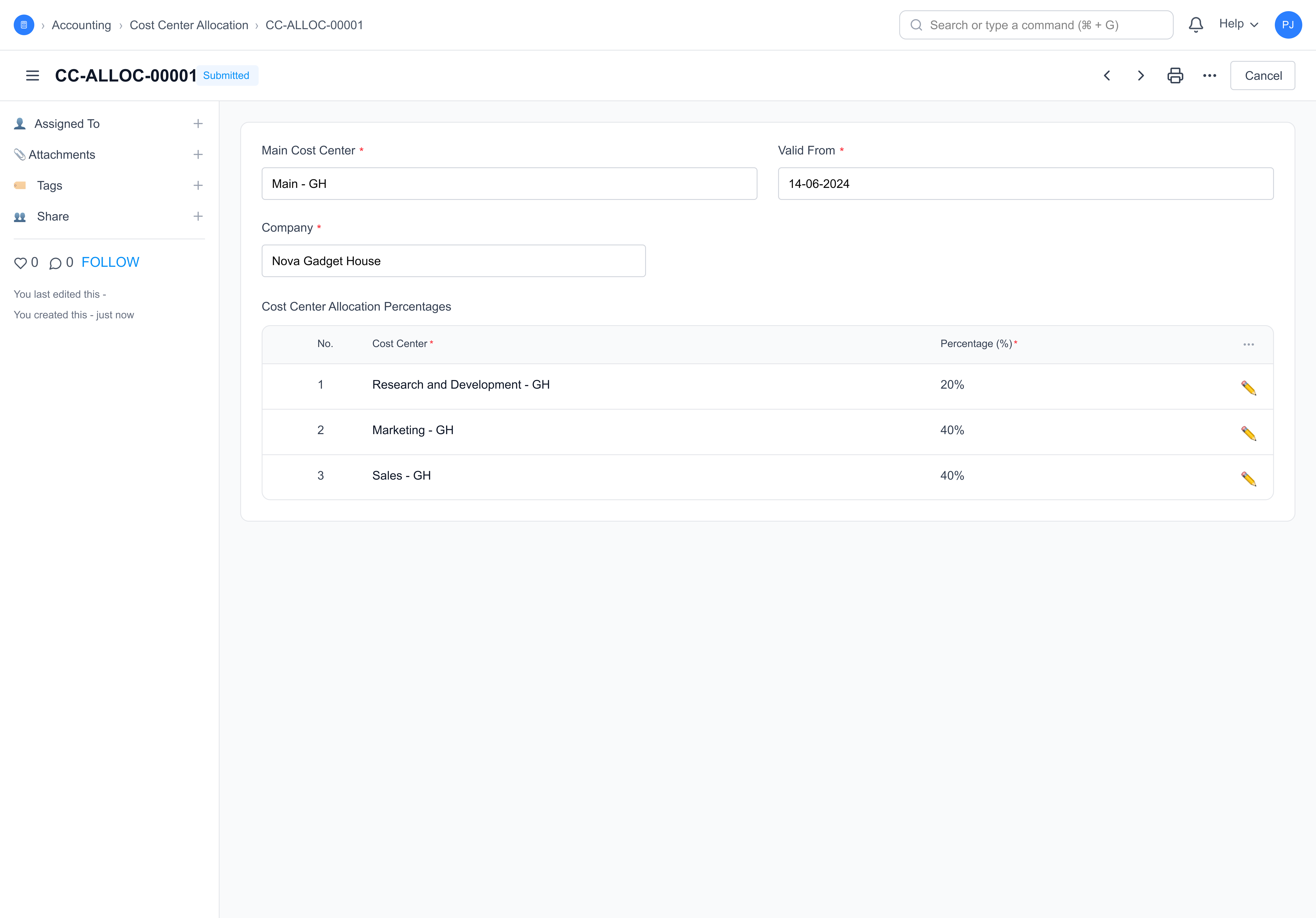Toggle the sidebar hamburger menu icon

(x=33, y=76)
